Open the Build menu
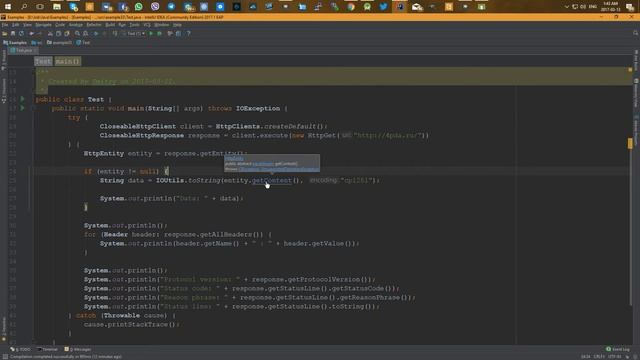Image resolution: width=640 pixels, height=360 pixels. click(110, 25)
